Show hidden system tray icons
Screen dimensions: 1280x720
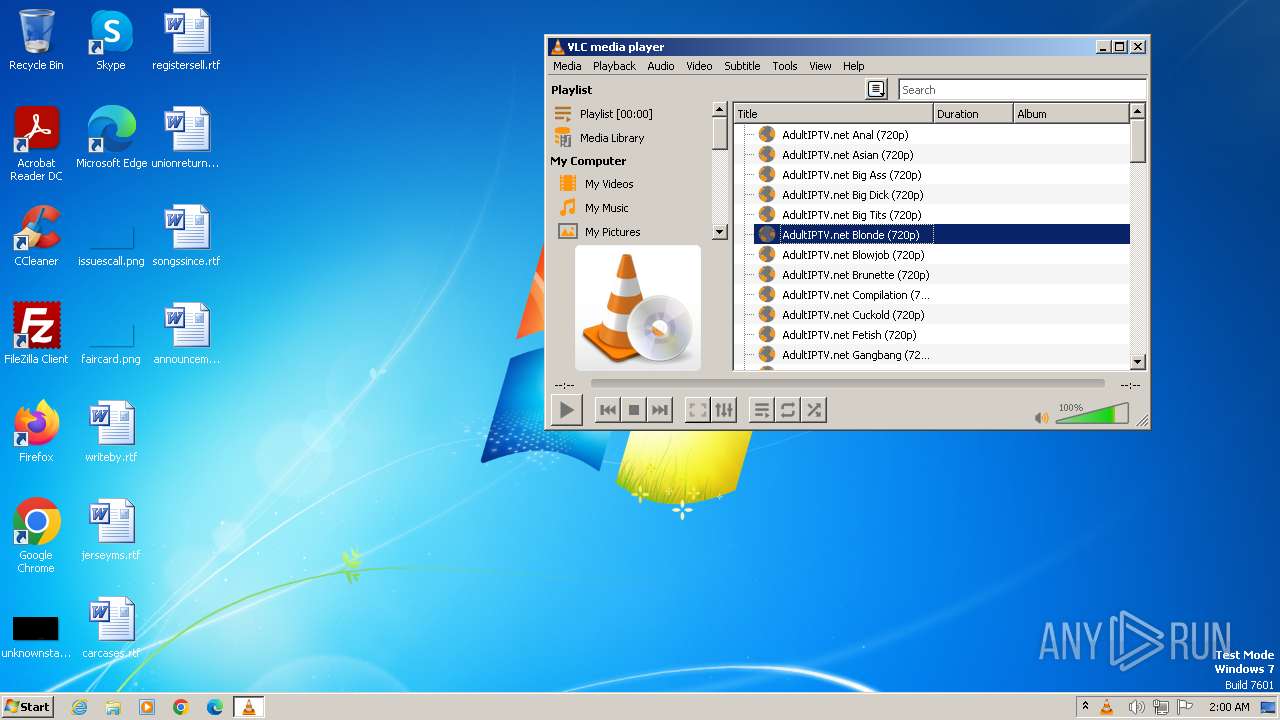(1084, 707)
